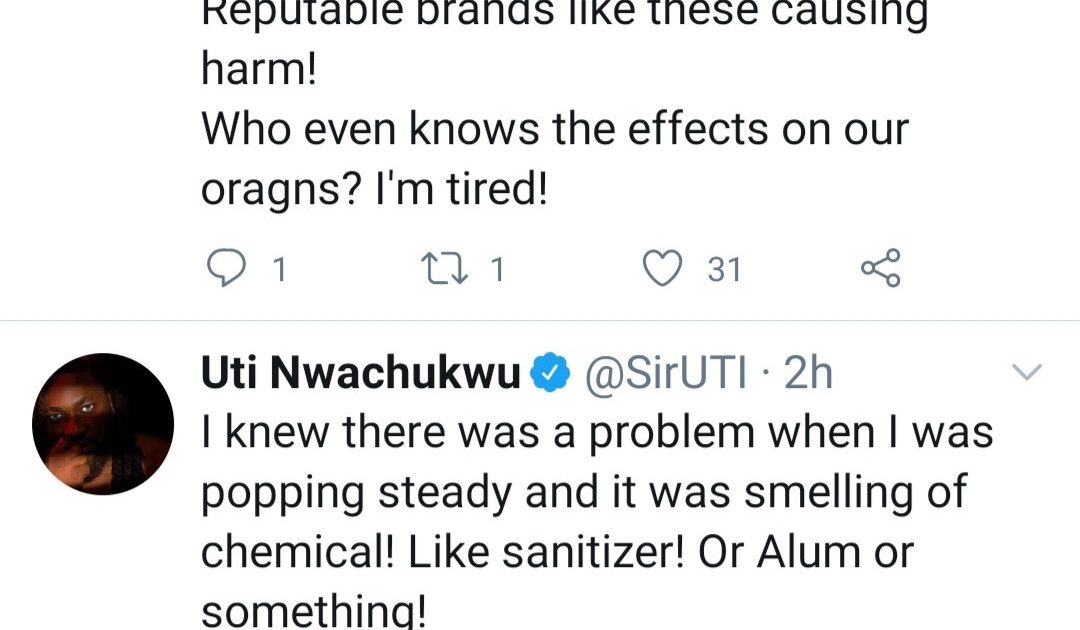1080x630 pixels.
Task: Click the blue verified badge
Action: click(x=549, y=374)
